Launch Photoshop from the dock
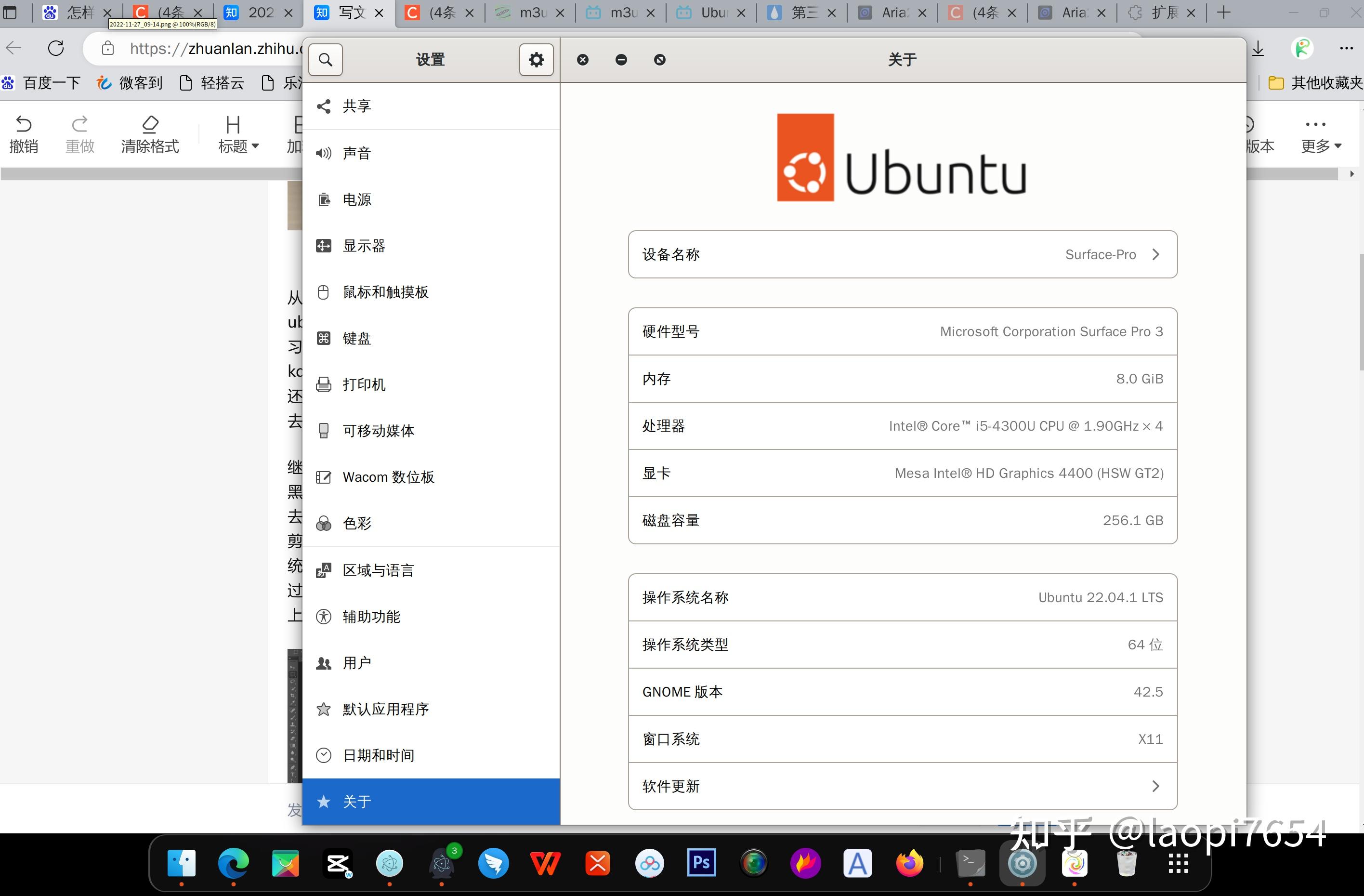This screenshot has height=896, width=1364. click(x=701, y=863)
